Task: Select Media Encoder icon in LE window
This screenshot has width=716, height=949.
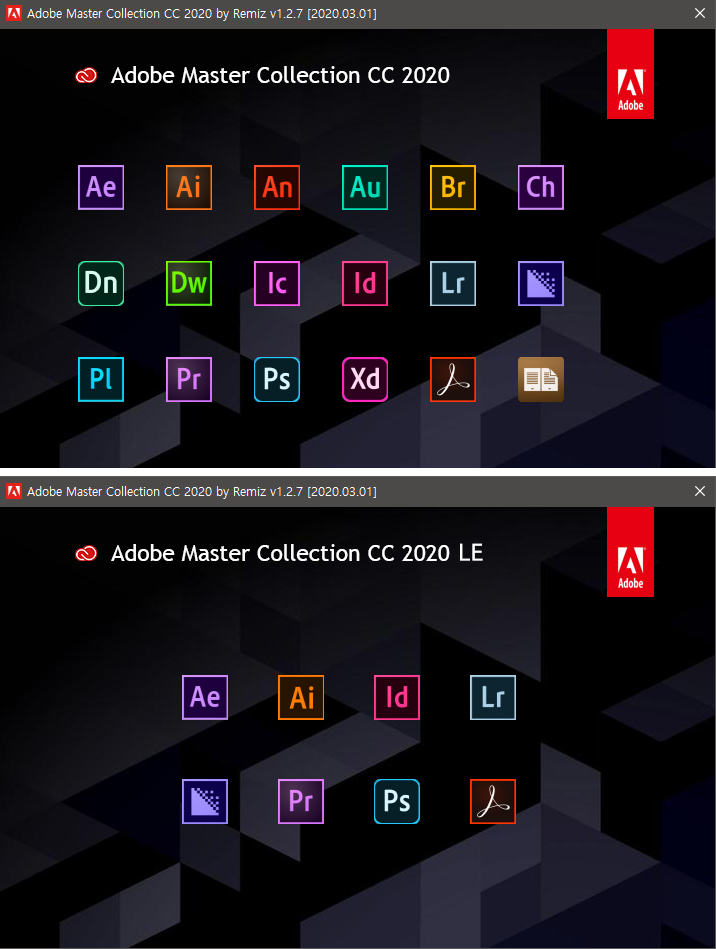Action: point(205,801)
